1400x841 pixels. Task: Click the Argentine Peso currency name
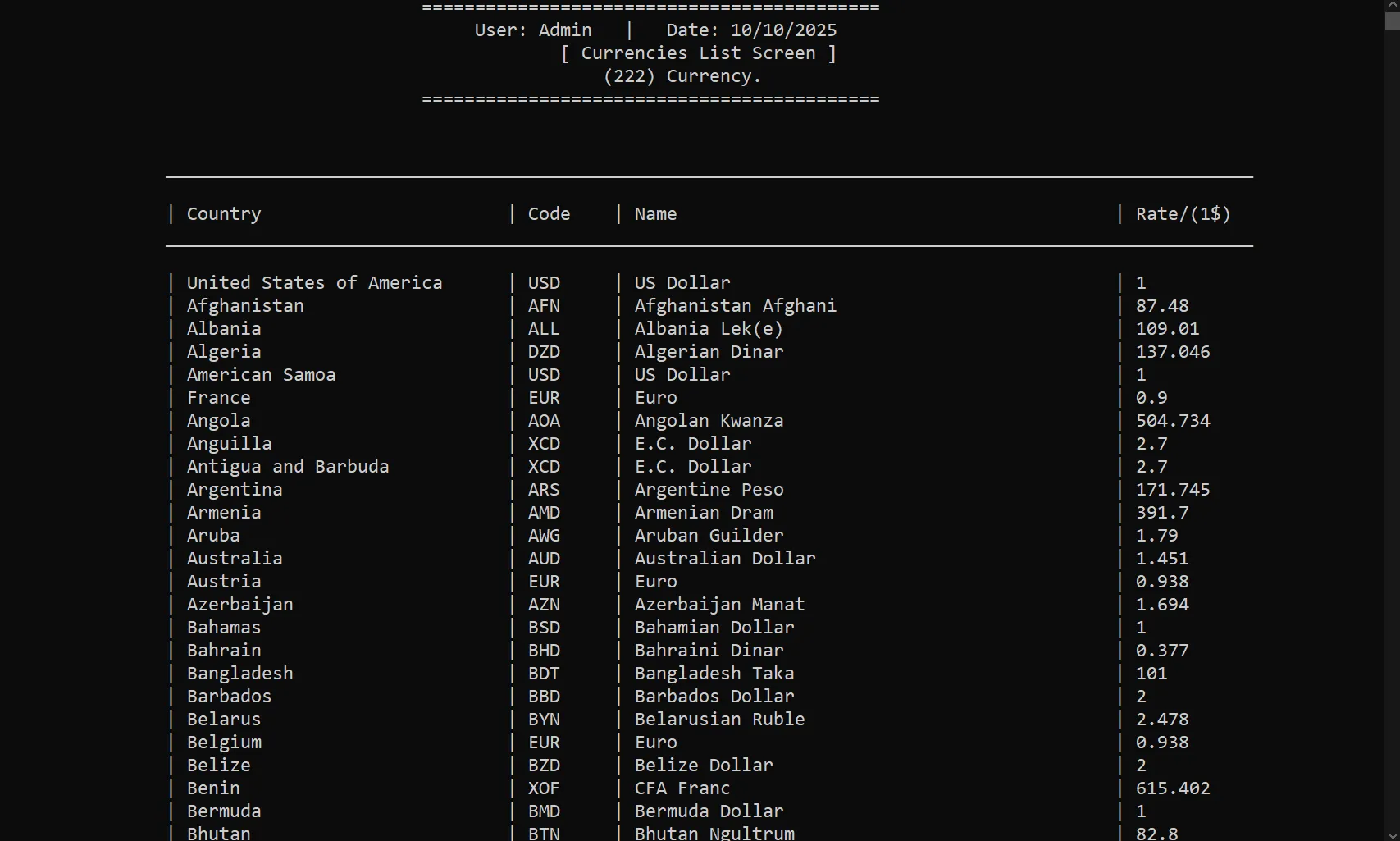tap(709, 490)
